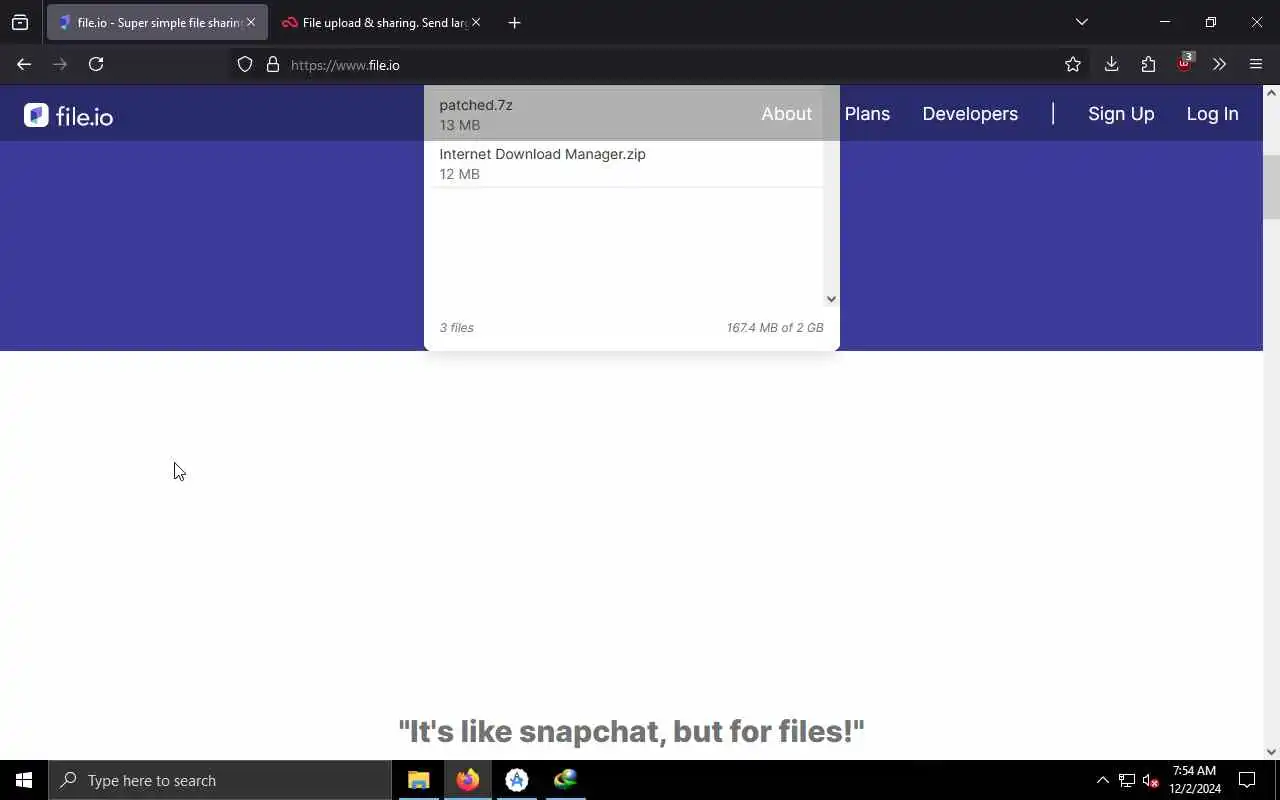The height and width of the screenshot is (800, 1280).
Task: Click the file.io logo
Action: [69, 116]
